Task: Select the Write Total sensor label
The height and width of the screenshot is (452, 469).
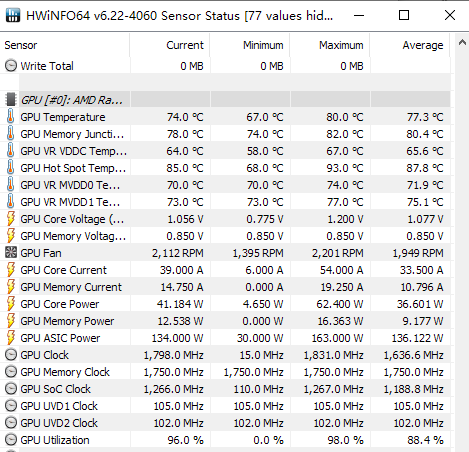Action: coord(47,66)
